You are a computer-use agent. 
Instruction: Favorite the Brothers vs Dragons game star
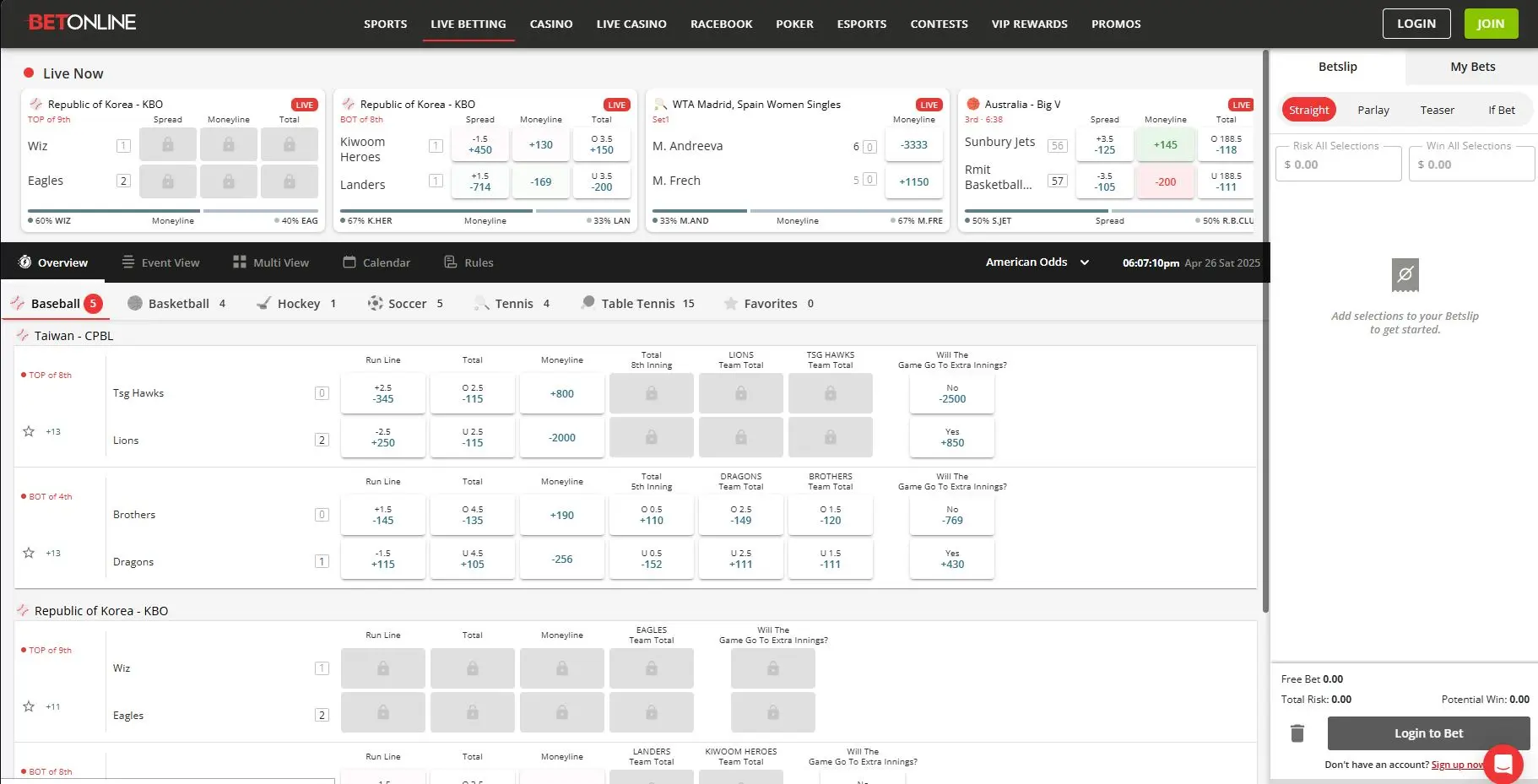click(29, 553)
